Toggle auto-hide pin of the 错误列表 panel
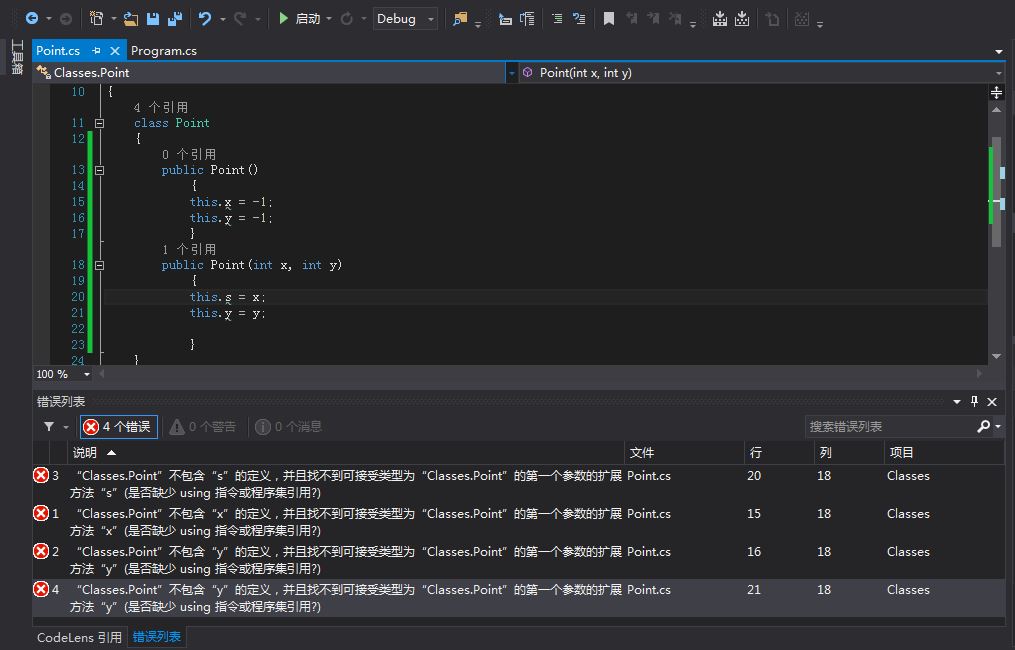The height and width of the screenshot is (650, 1015). (974, 401)
